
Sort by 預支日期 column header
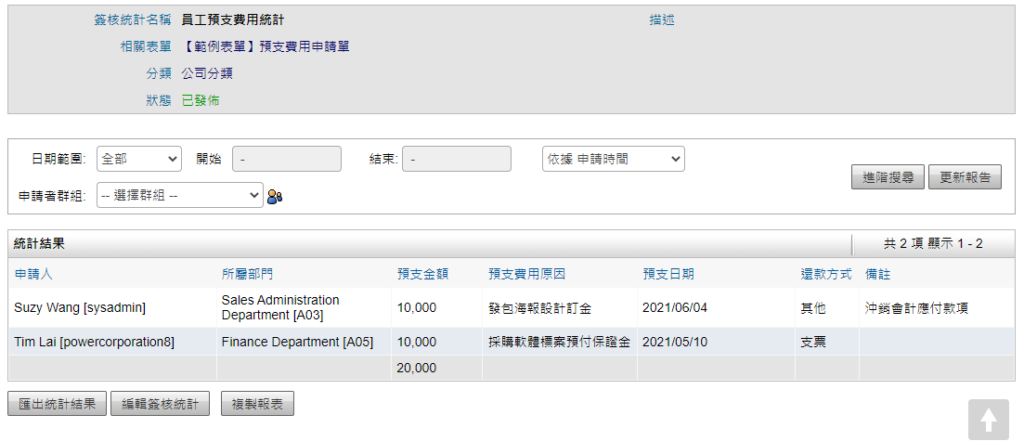click(668, 274)
